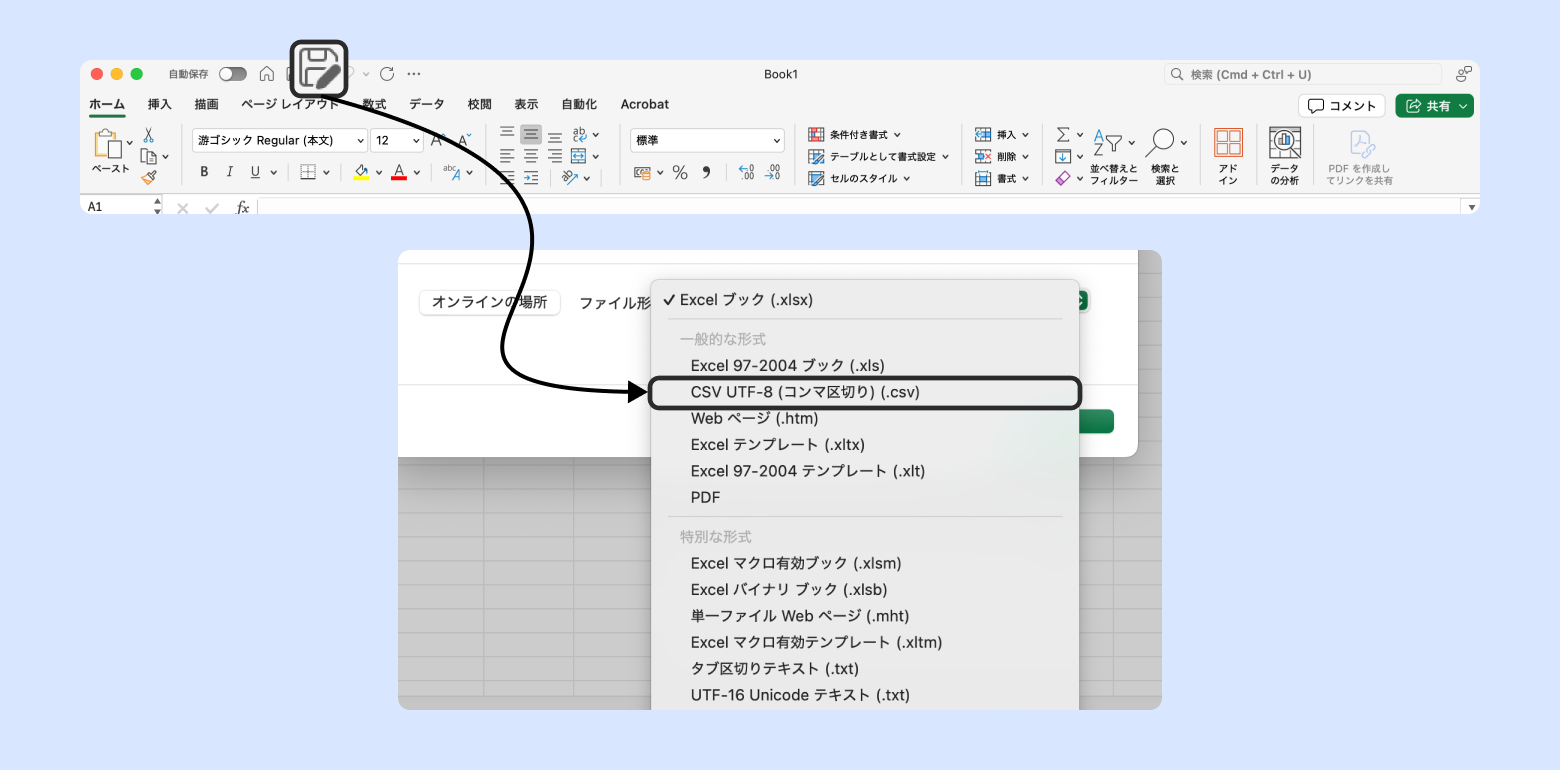Screen dimensions: 1560x770
Task: Click the AutoSum sigma icon
Action: click(x=1063, y=135)
